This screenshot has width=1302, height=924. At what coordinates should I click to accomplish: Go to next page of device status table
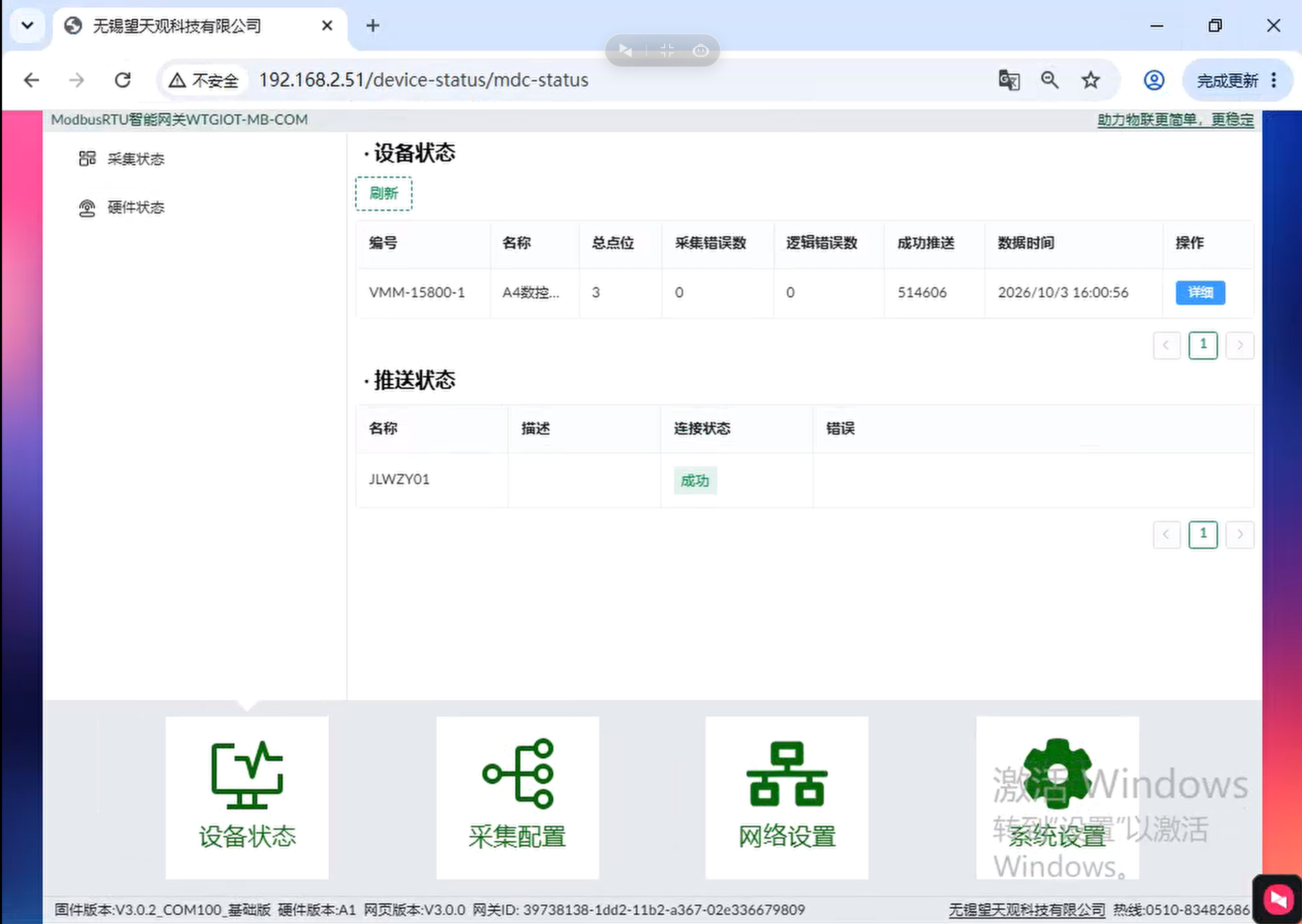(x=1239, y=346)
